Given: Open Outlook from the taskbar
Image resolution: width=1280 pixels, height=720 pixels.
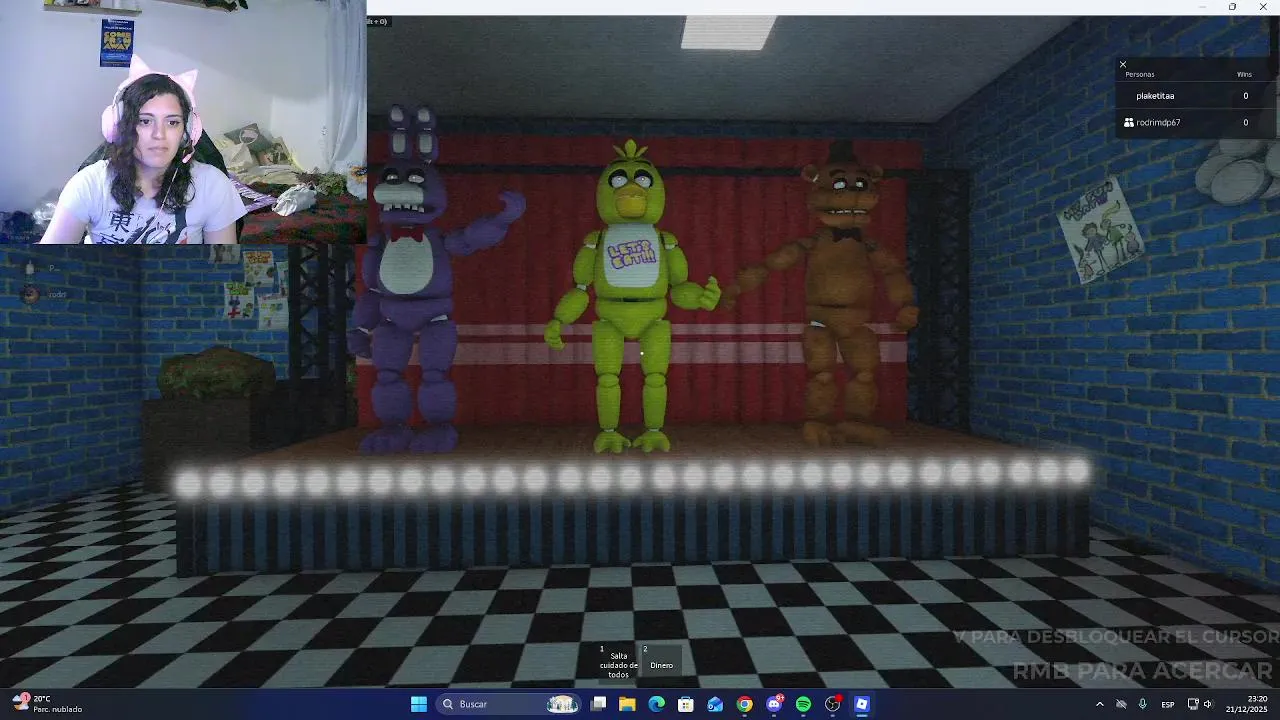Looking at the screenshot, I should pyautogui.click(x=715, y=704).
